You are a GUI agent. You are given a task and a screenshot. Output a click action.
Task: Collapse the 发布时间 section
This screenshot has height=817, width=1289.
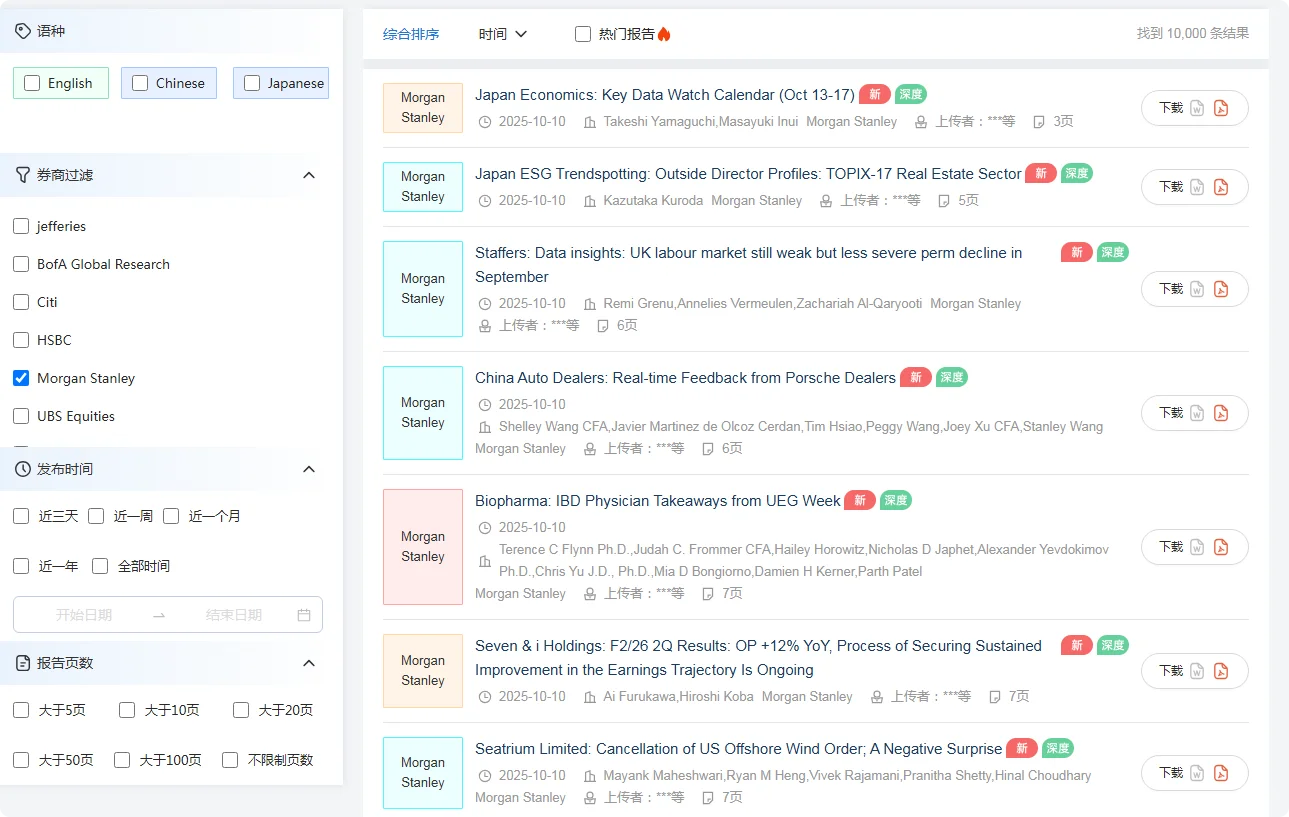point(309,469)
